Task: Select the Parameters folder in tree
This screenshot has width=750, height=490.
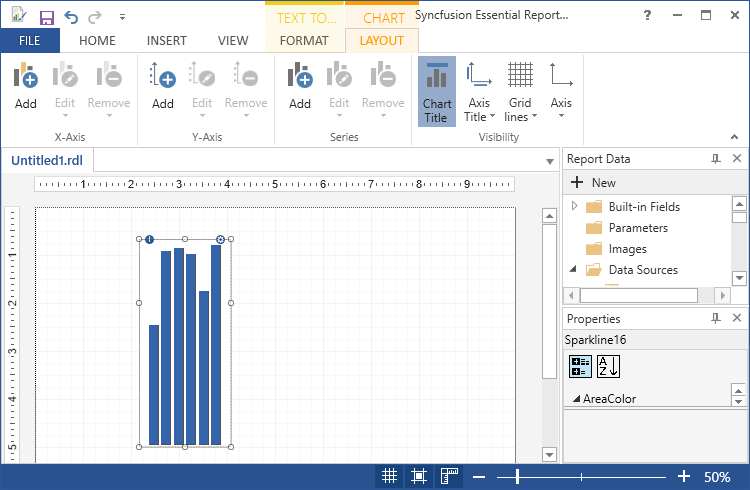Action: [x=637, y=228]
